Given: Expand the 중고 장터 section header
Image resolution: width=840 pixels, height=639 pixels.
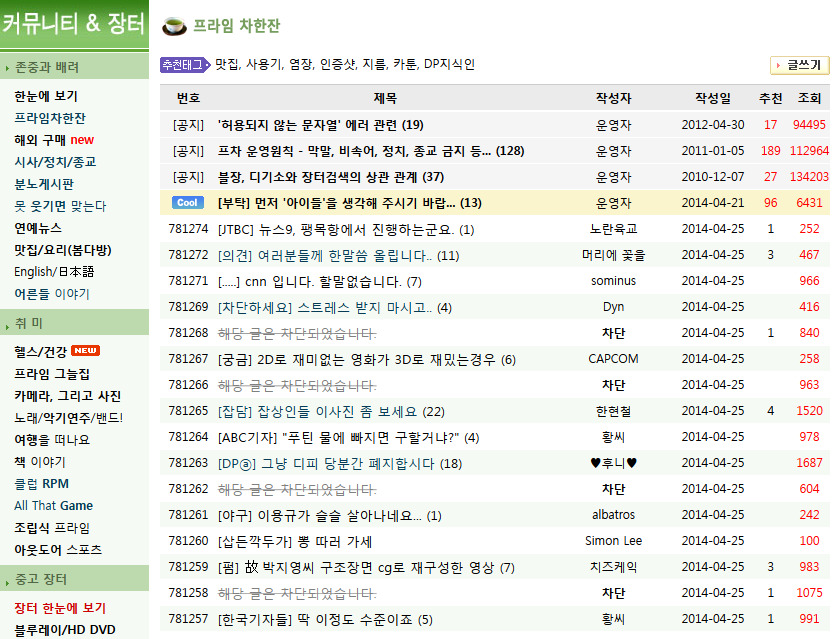Looking at the screenshot, I should pos(74,579).
